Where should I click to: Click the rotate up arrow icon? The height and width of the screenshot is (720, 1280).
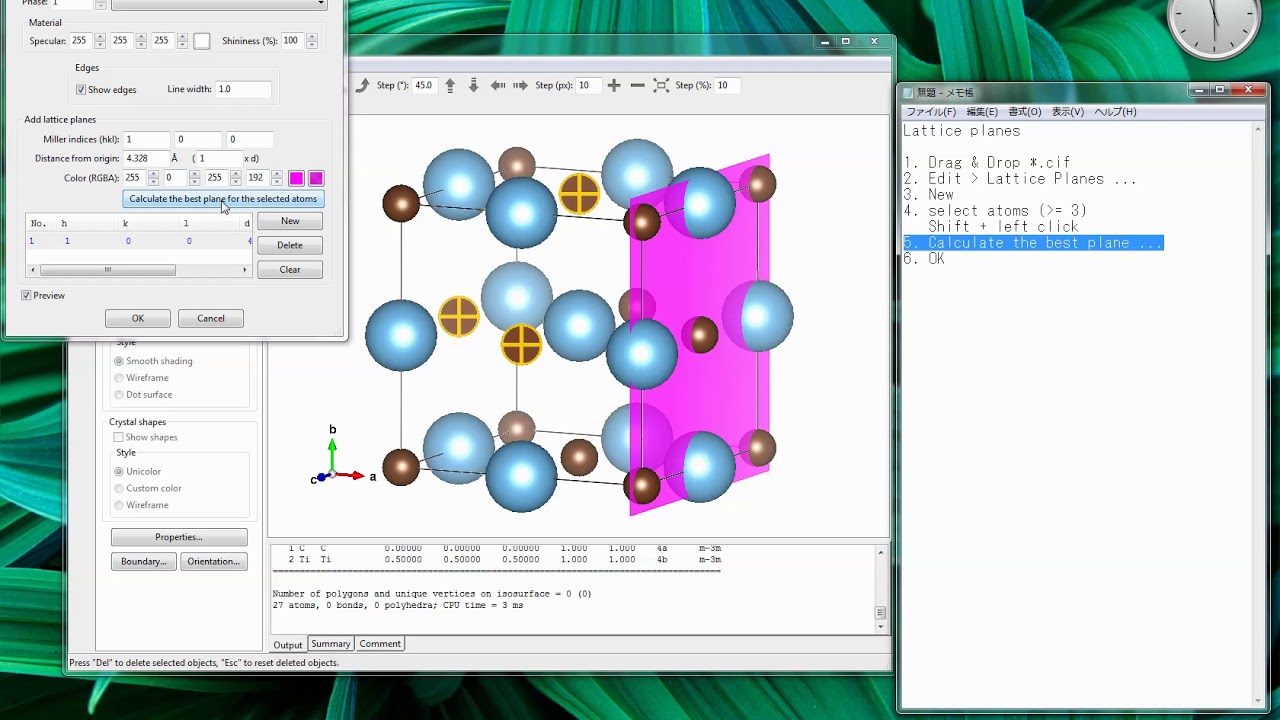tap(450, 86)
